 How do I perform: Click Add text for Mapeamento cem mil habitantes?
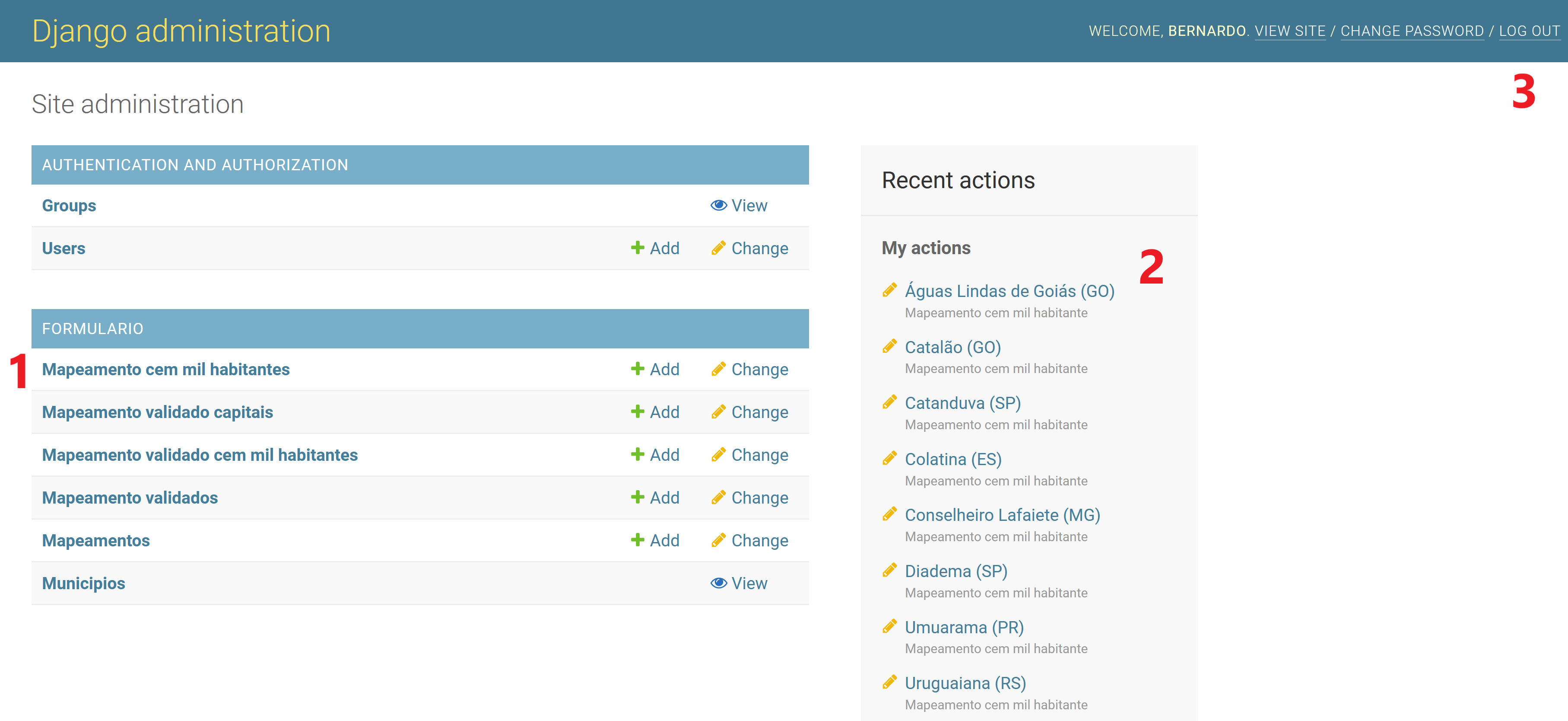[665, 370]
